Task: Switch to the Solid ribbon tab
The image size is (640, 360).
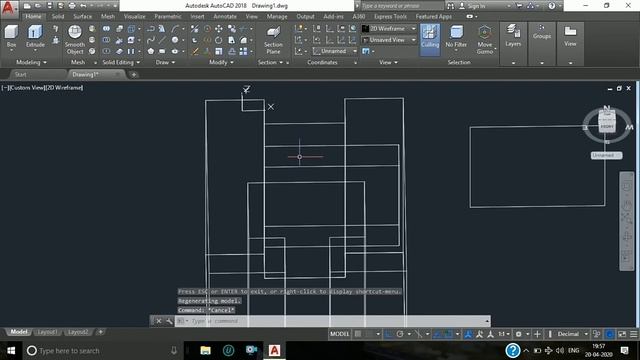Action: point(58,16)
